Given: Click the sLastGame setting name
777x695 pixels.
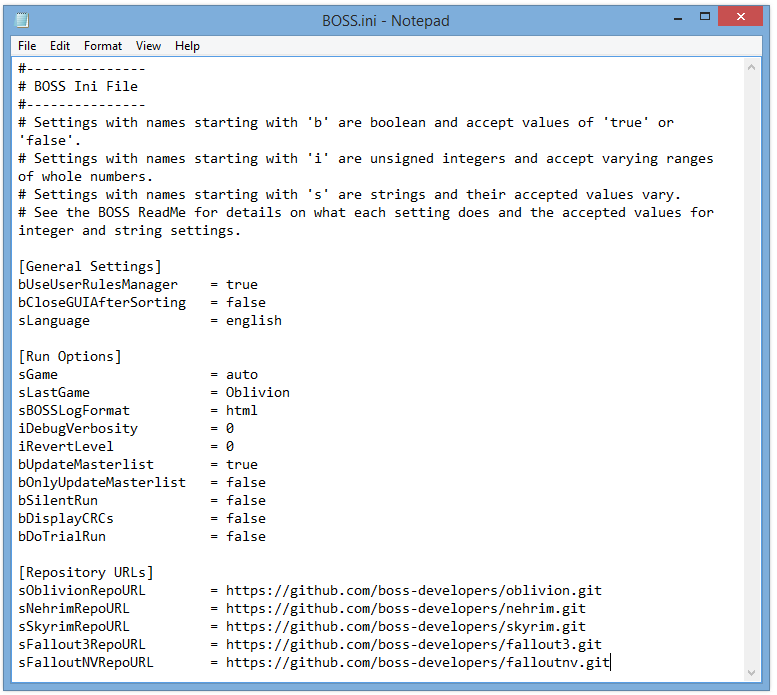Looking at the screenshot, I should 54,392.
